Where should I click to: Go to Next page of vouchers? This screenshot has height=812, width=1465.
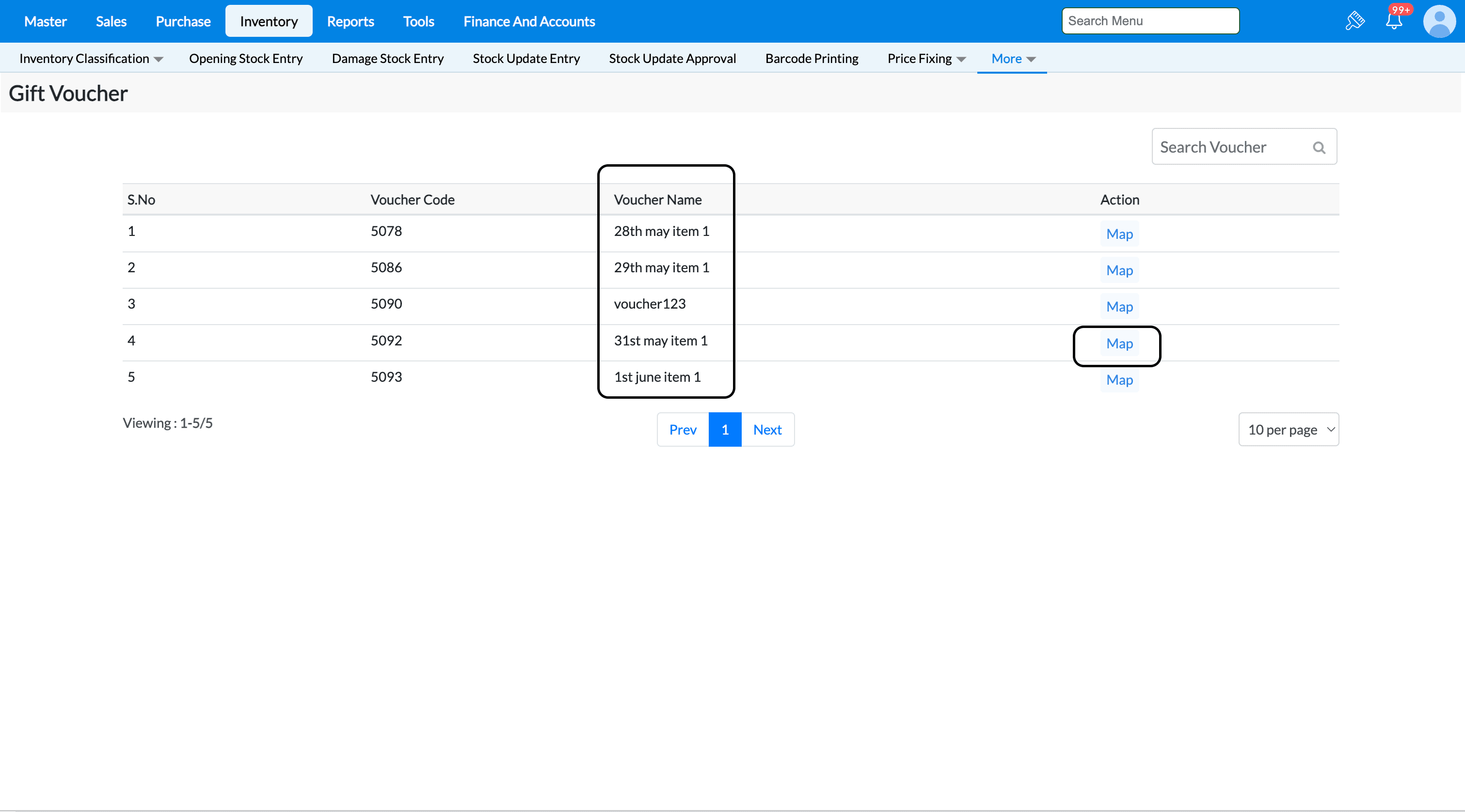(767, 430)
